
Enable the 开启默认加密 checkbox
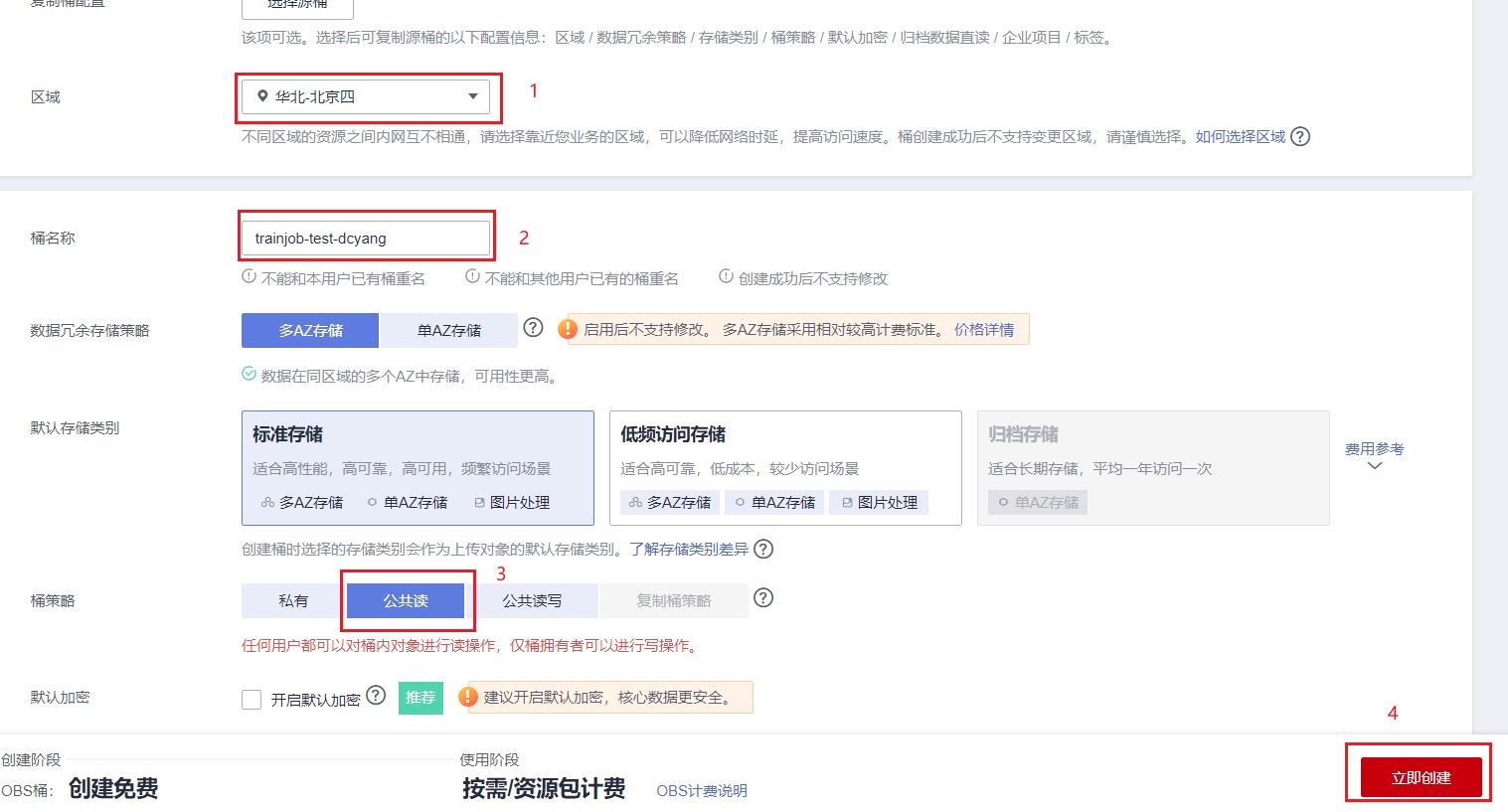click(x=251, y=700)
